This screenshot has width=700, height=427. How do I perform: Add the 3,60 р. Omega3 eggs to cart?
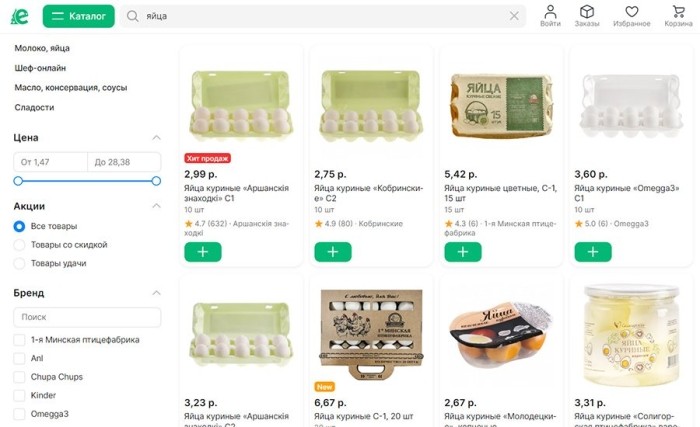(x=592, y=251)
